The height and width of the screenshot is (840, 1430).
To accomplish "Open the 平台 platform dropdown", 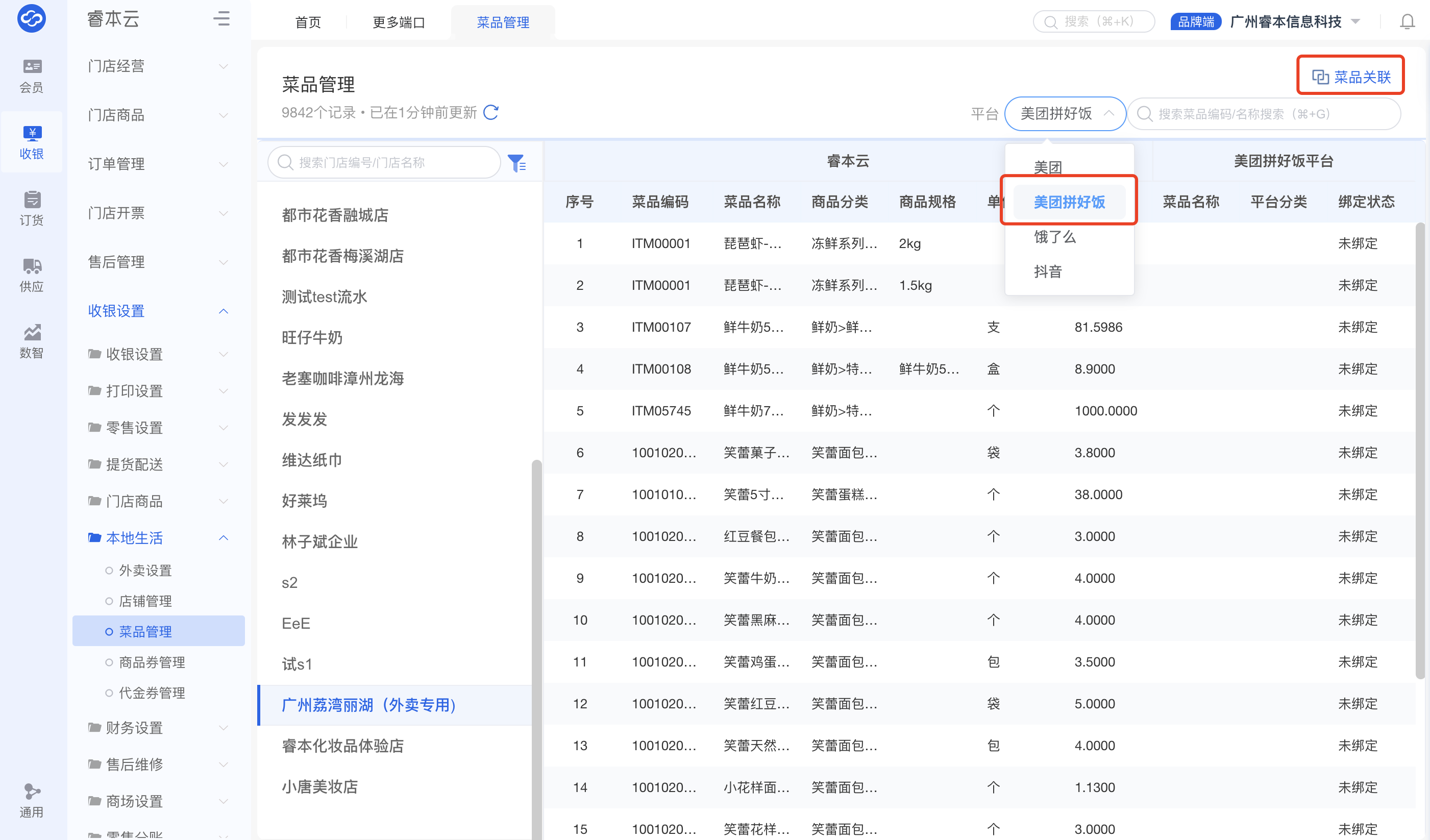I will click(x=1065, y=113).
